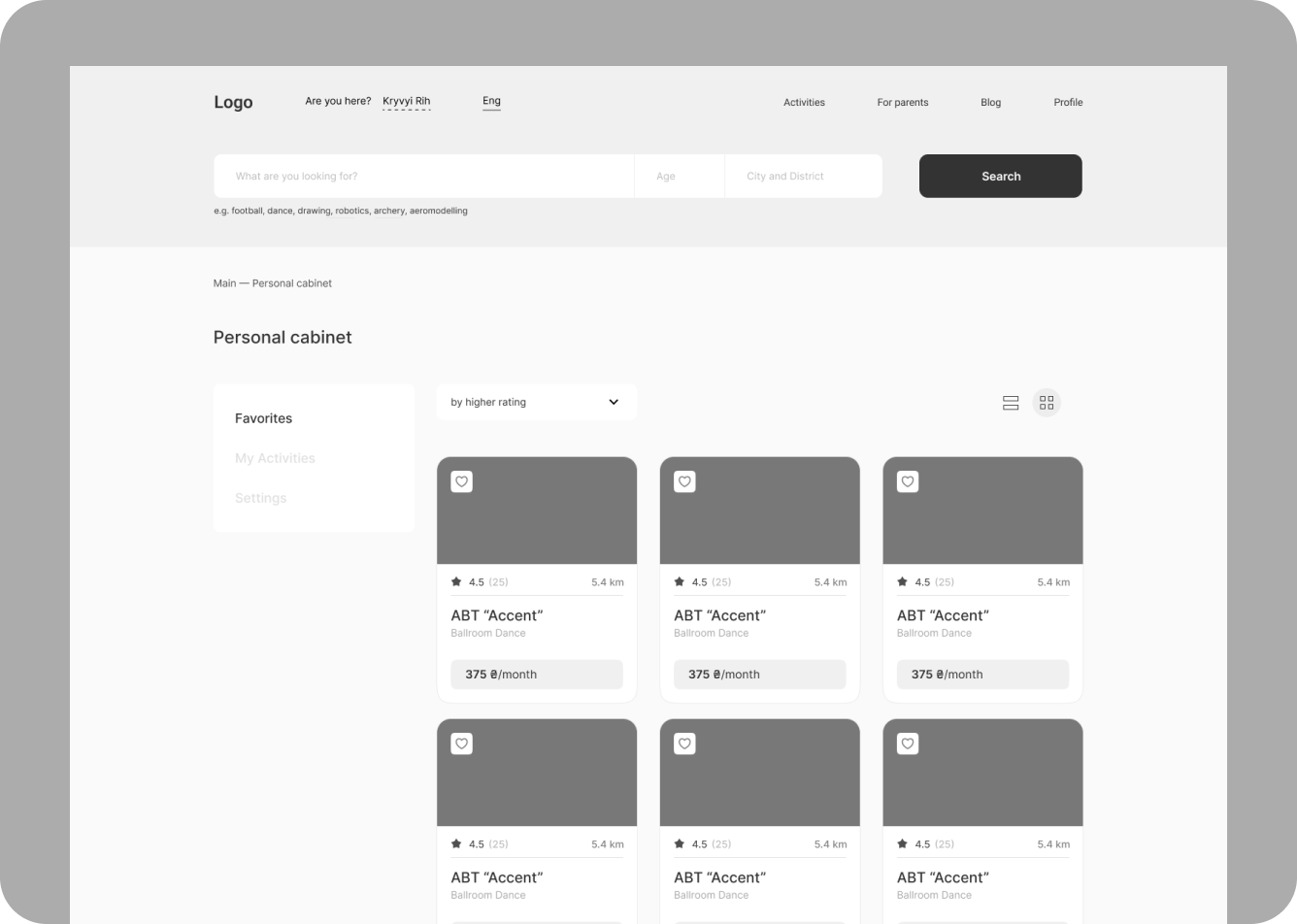Unfavorite the top-left ABT Accent card
Viewport: 1297px width, 924px height.
point(462,481)
